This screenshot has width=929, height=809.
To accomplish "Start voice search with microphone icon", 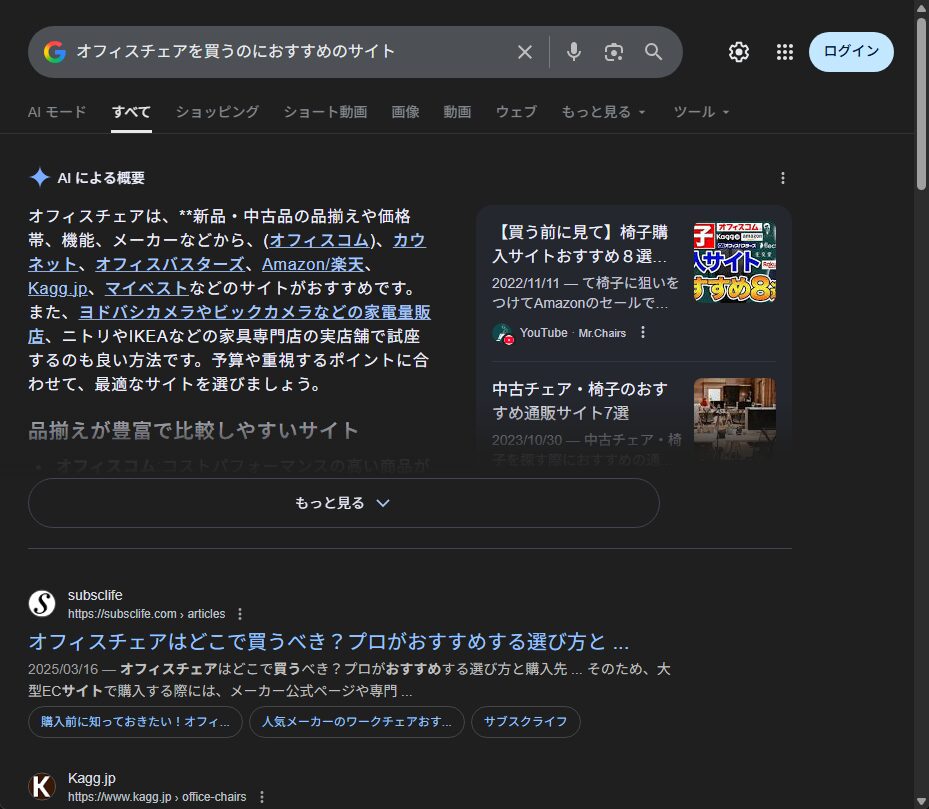I will 573,52.
